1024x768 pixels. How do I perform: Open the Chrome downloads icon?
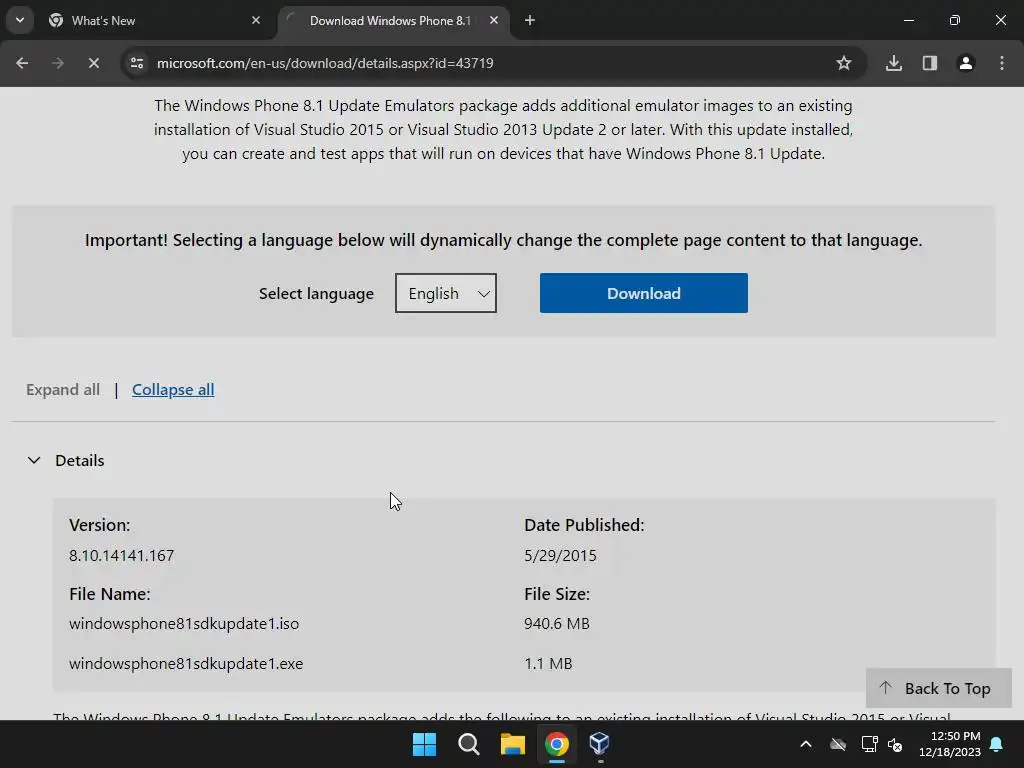(893, 63)
